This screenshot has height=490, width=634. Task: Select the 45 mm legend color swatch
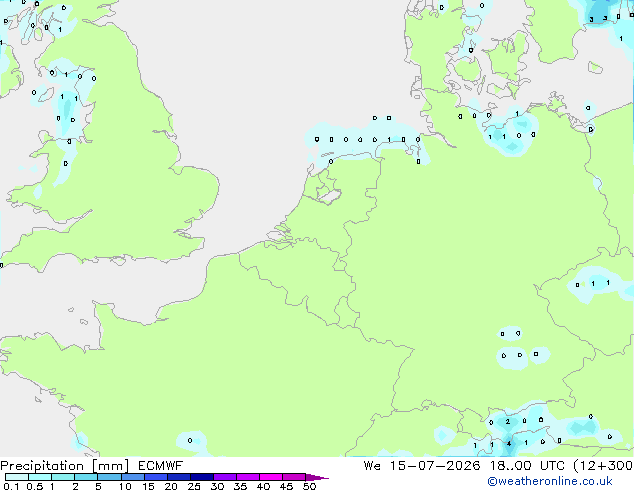point(294,477)
